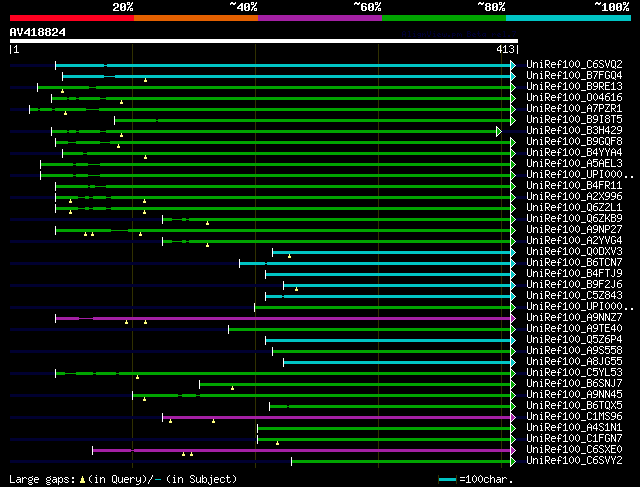640x487 pixels.
Task: Select label UniRef100_B9GQF8
Action: point(574,142)
